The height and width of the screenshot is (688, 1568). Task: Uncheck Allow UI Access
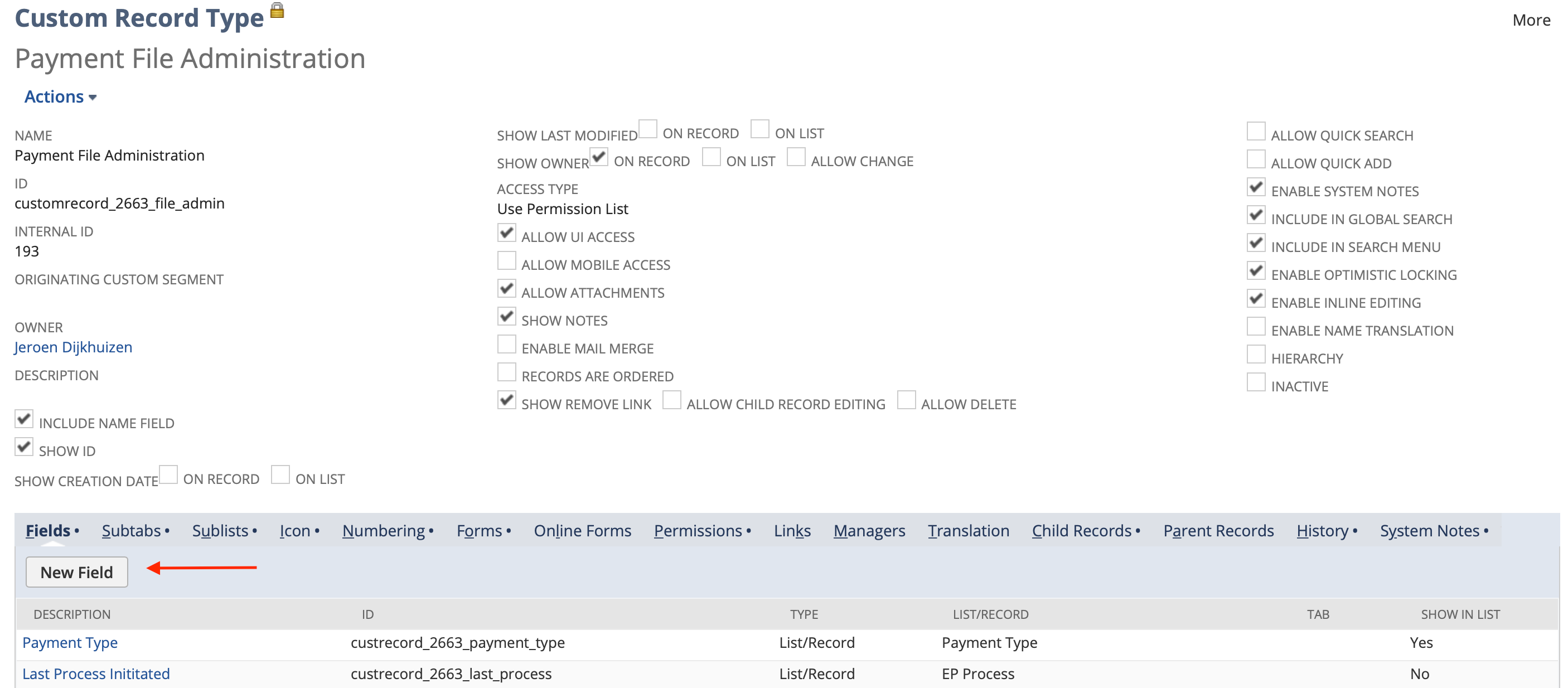point(506,232)
